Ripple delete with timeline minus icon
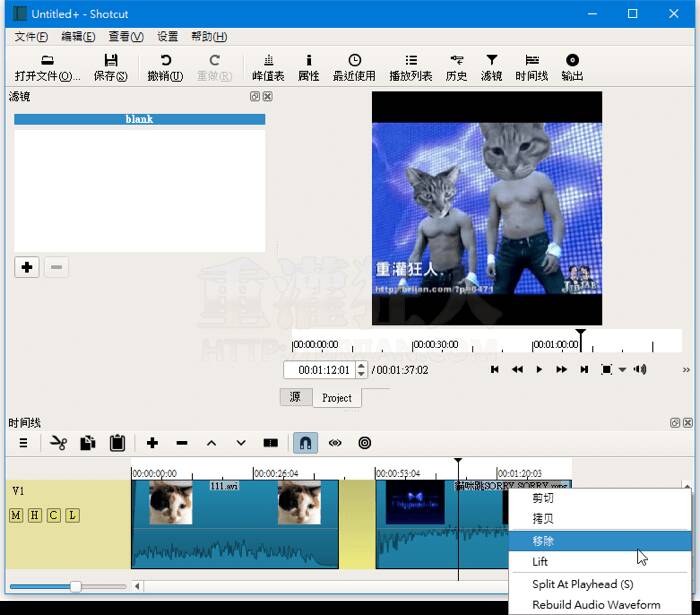 pyautogui.click(x=182, y=443)
